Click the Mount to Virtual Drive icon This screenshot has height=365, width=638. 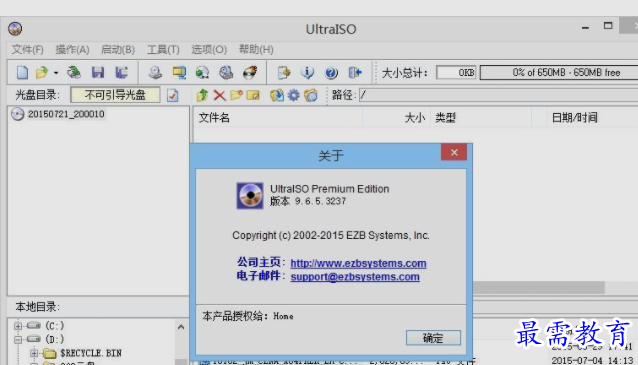coord(226,73)
